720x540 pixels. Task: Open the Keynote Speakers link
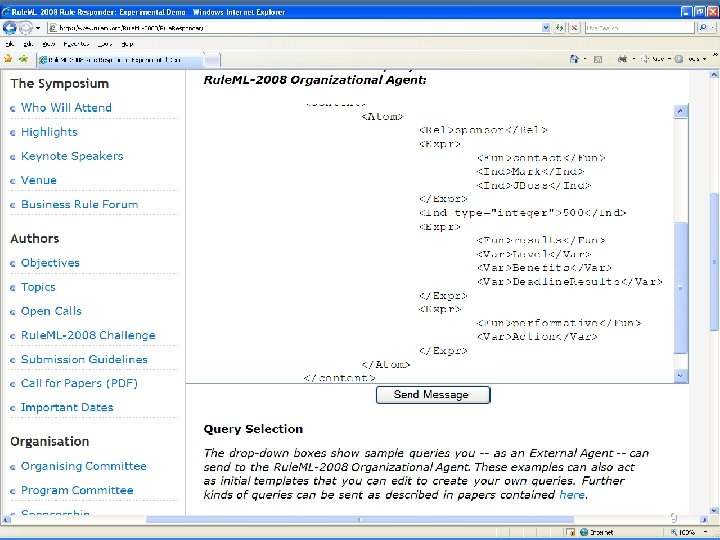(72, 156)
